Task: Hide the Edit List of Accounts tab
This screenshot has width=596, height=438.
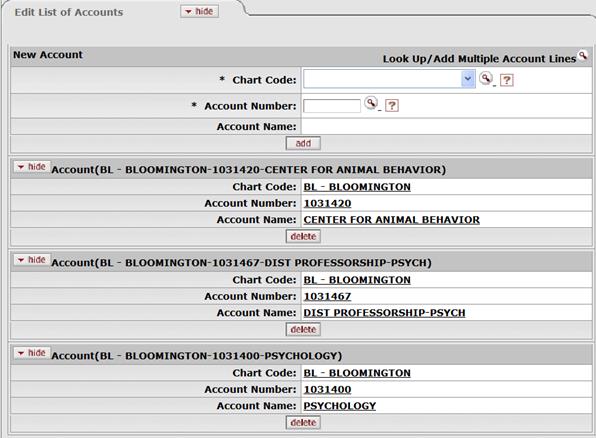Action: [x=200, y=11]
